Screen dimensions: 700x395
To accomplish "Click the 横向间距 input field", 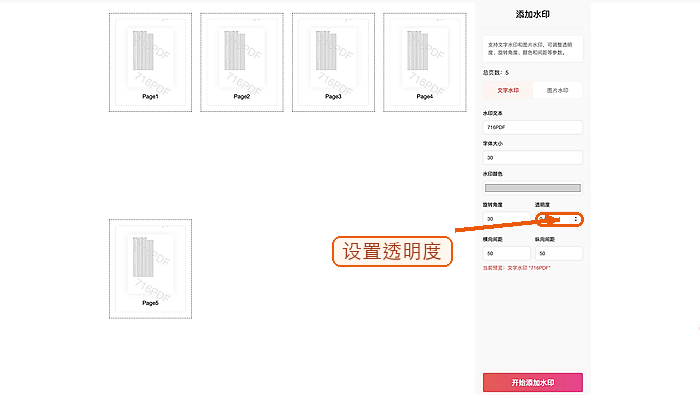I will point(506,253).
